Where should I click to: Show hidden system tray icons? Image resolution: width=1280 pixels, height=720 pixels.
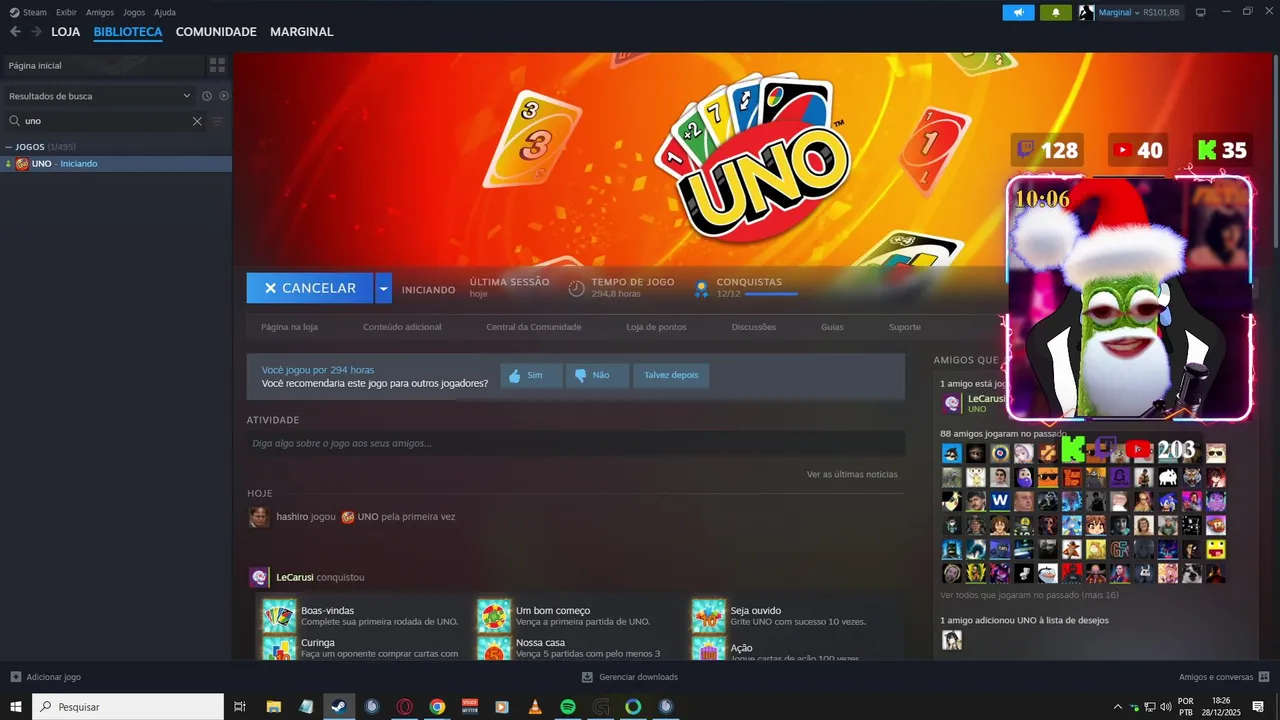pyautogui.click(x=1118, y=707)
